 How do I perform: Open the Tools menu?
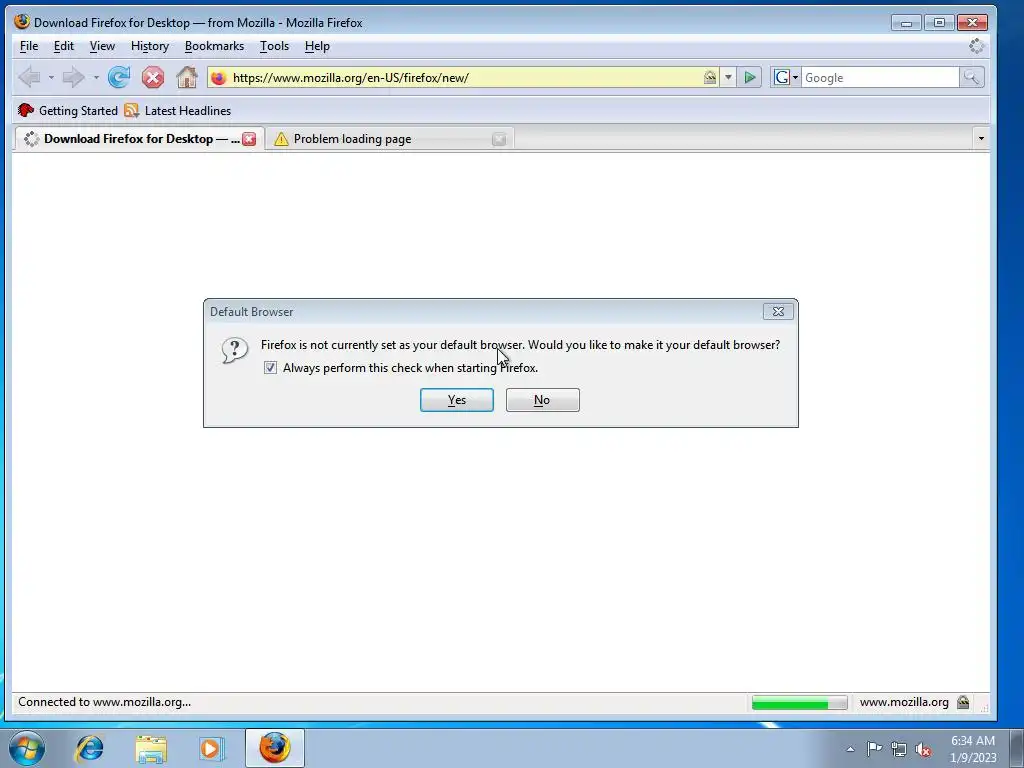[274, 46]
